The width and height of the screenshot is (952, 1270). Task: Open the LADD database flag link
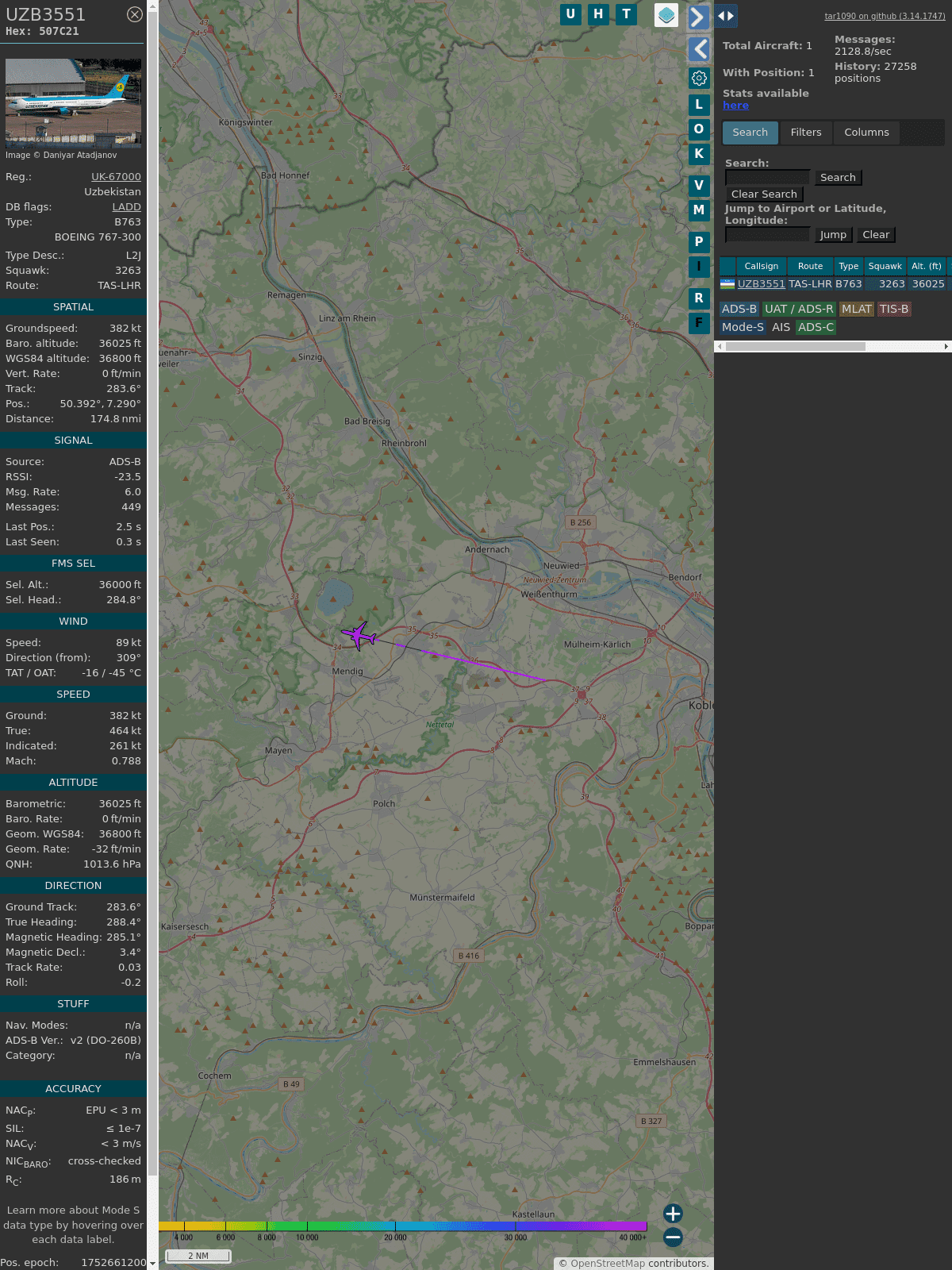coord(126,206)
